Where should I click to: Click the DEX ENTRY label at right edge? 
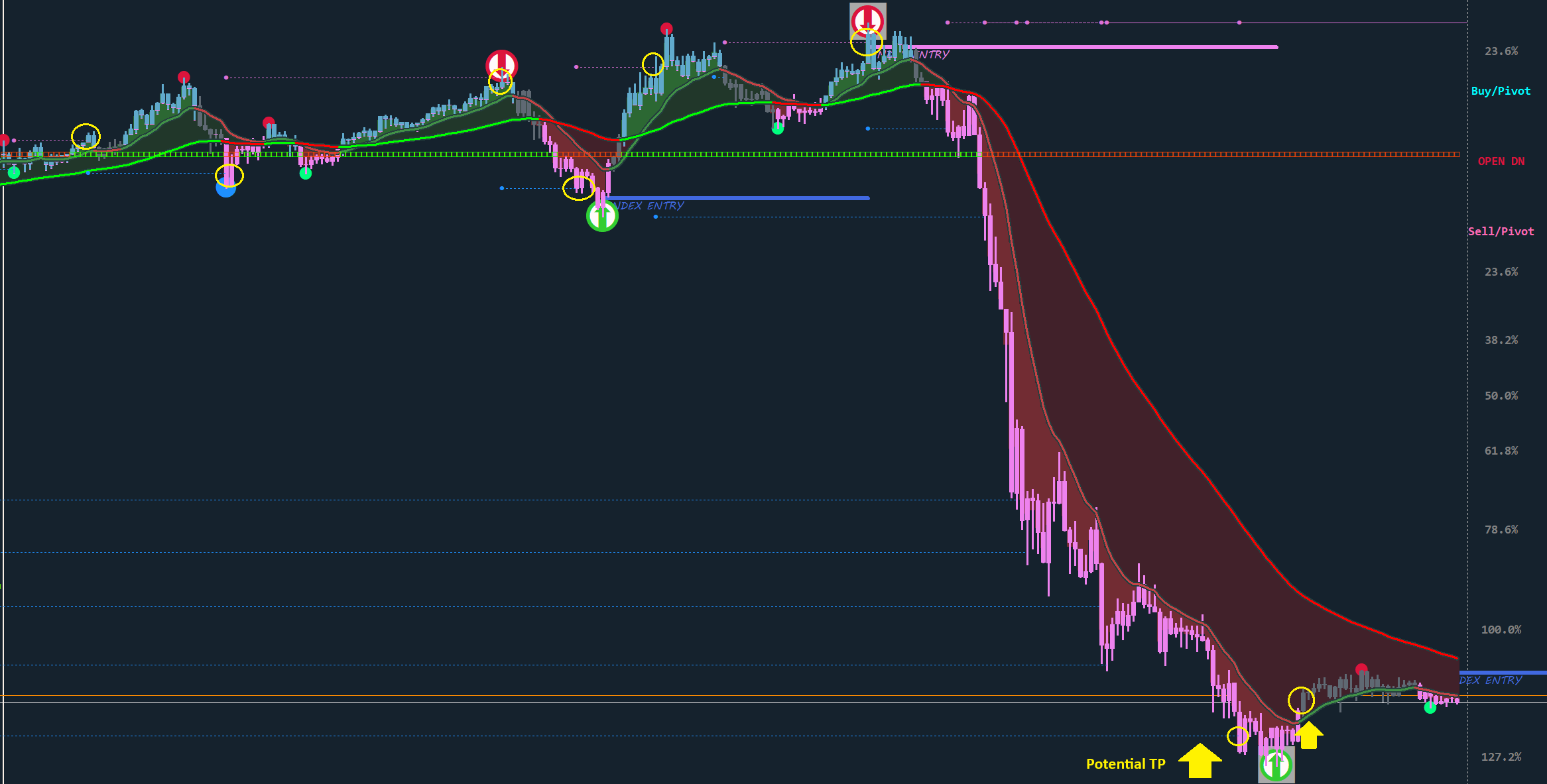[x=1491, y=681]
